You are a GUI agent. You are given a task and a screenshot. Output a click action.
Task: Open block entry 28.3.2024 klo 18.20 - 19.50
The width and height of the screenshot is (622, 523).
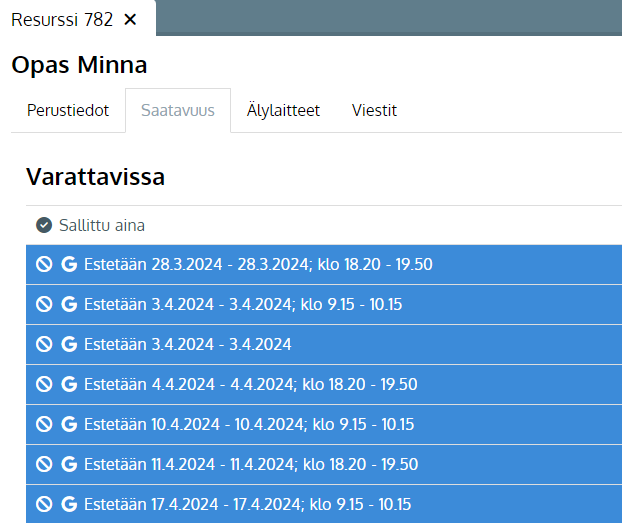coord(324,264)
